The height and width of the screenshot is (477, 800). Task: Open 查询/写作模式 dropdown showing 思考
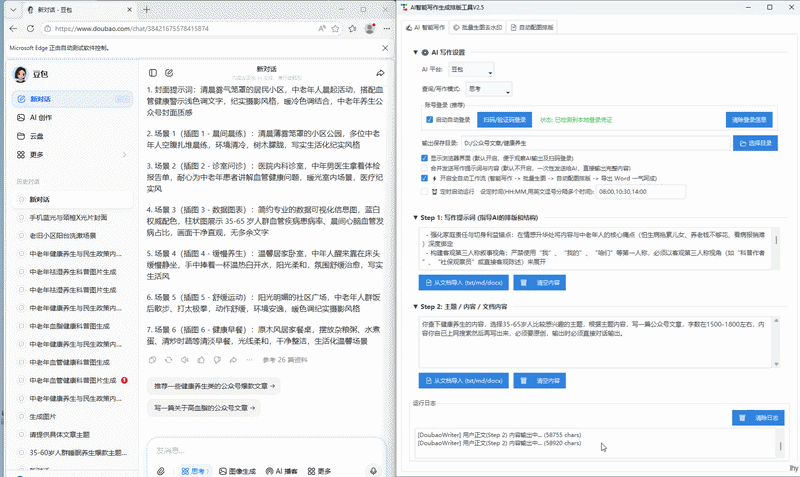pos(489,89)
